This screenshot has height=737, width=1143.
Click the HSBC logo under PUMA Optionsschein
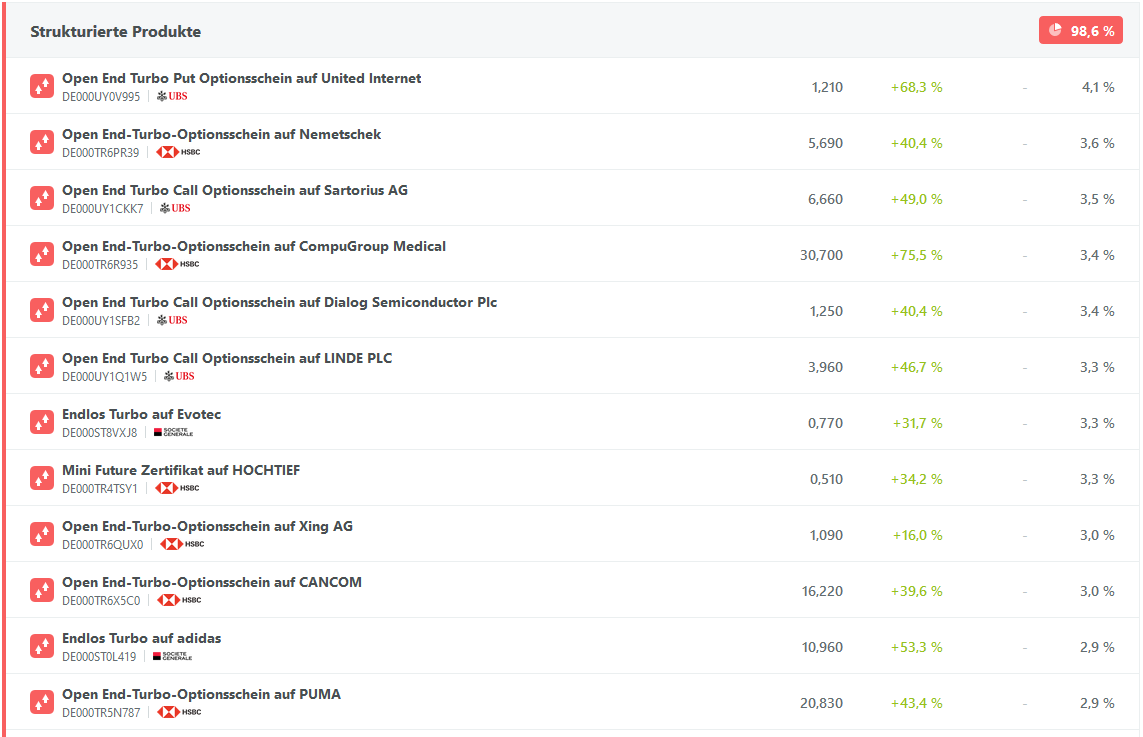click(x=179, y=712)
